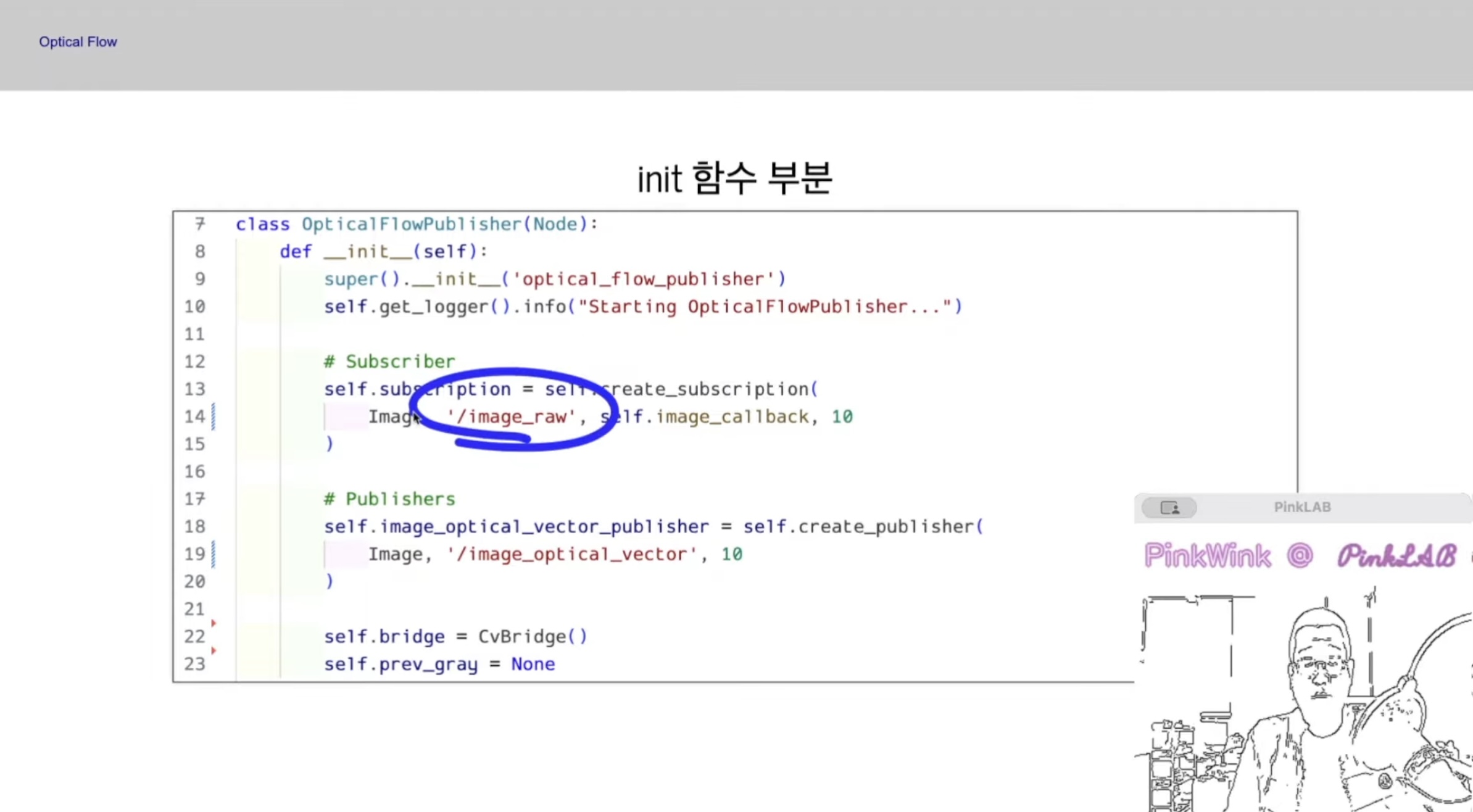Click the slide title 'init 함수 부분'
Viewport: 1473px width, 812px height.
coord(734,179)
